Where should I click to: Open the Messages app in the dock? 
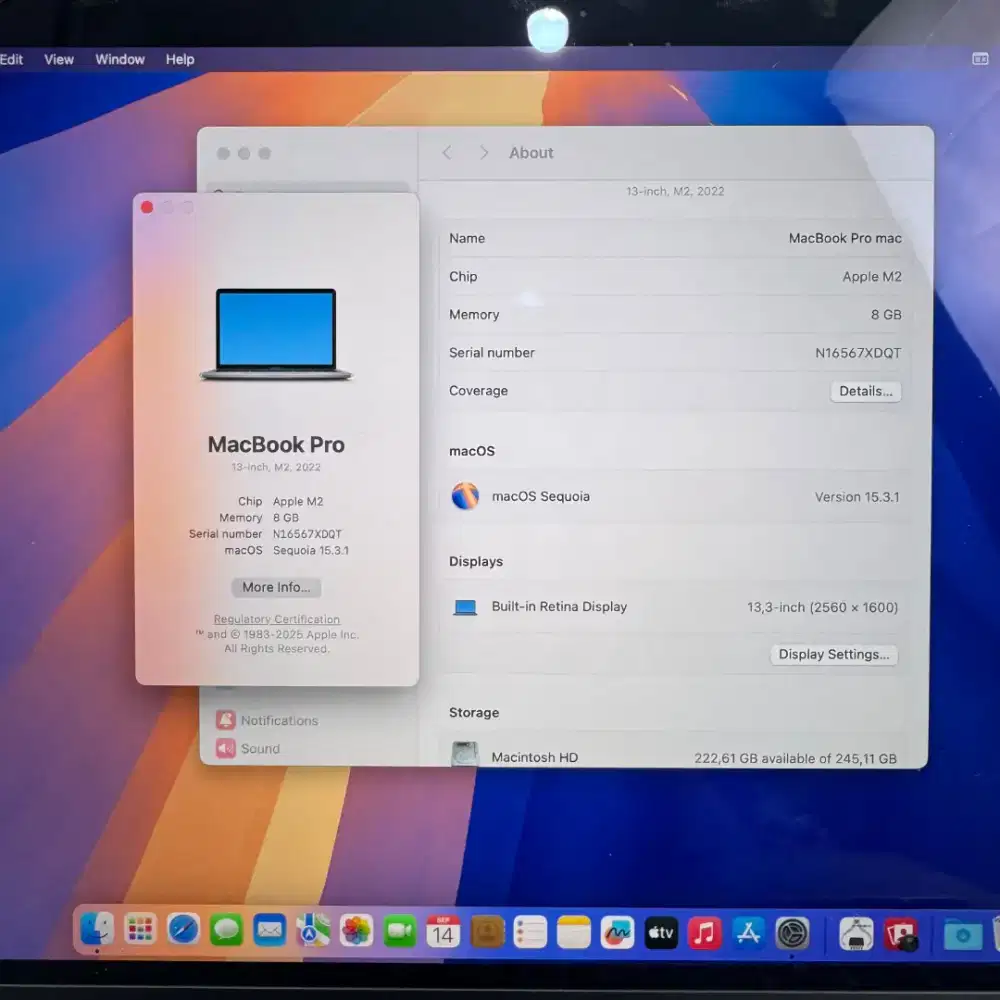click(226, 930)
